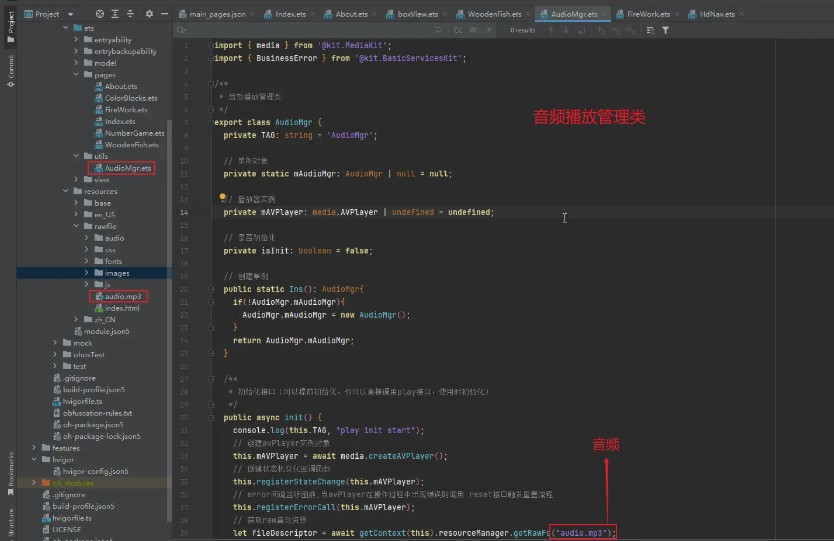Expand the entryability folder
Image resolution: width=834 pixels, height=541 pixels.
pos(76,39)
